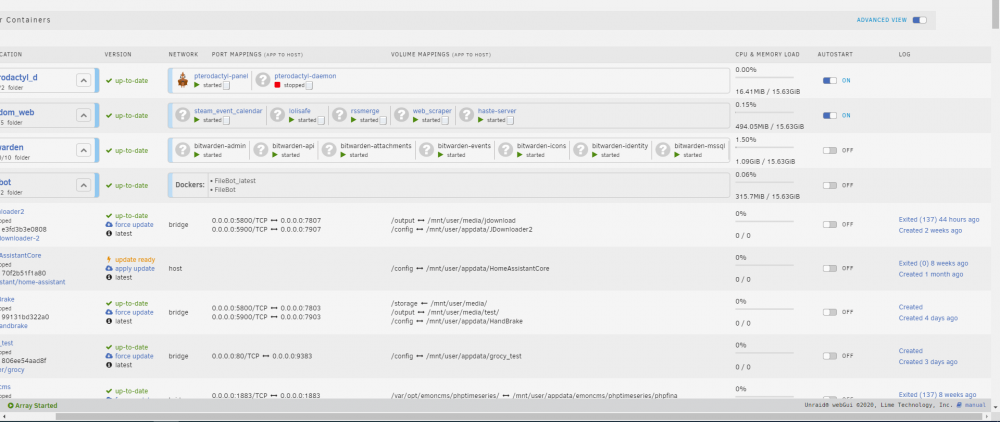Enable autostart for the HandBrake container

pos(830,312)
